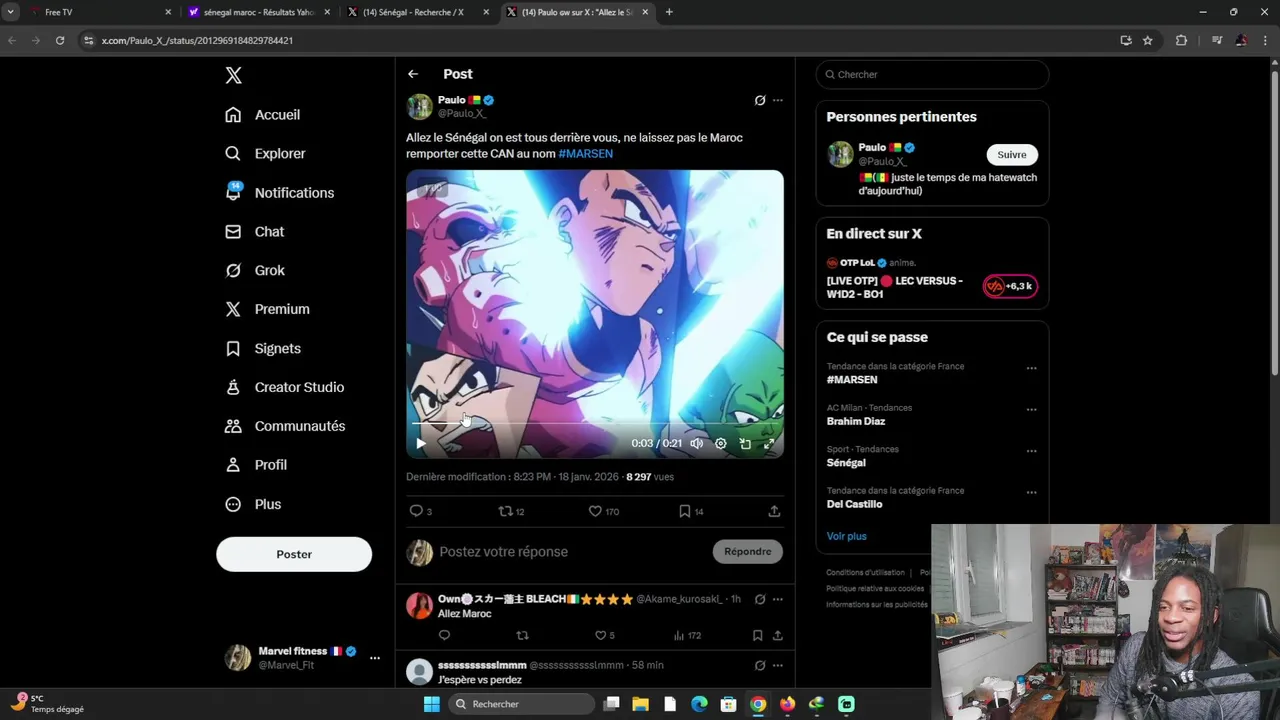Mute the video sound
Image resolution: width=1280 pixels, height=720 pixels.
point(697,443)
